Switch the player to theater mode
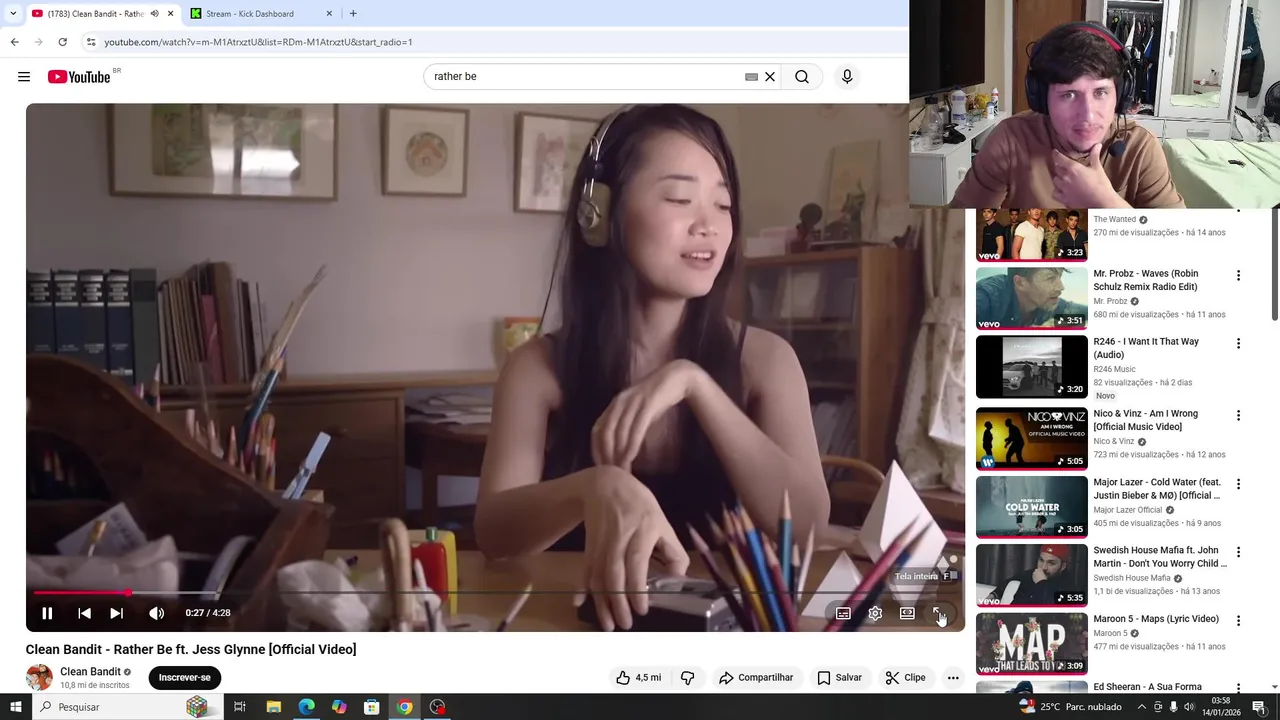Viewport: 1280px width, 720px height. pos(907,613)
